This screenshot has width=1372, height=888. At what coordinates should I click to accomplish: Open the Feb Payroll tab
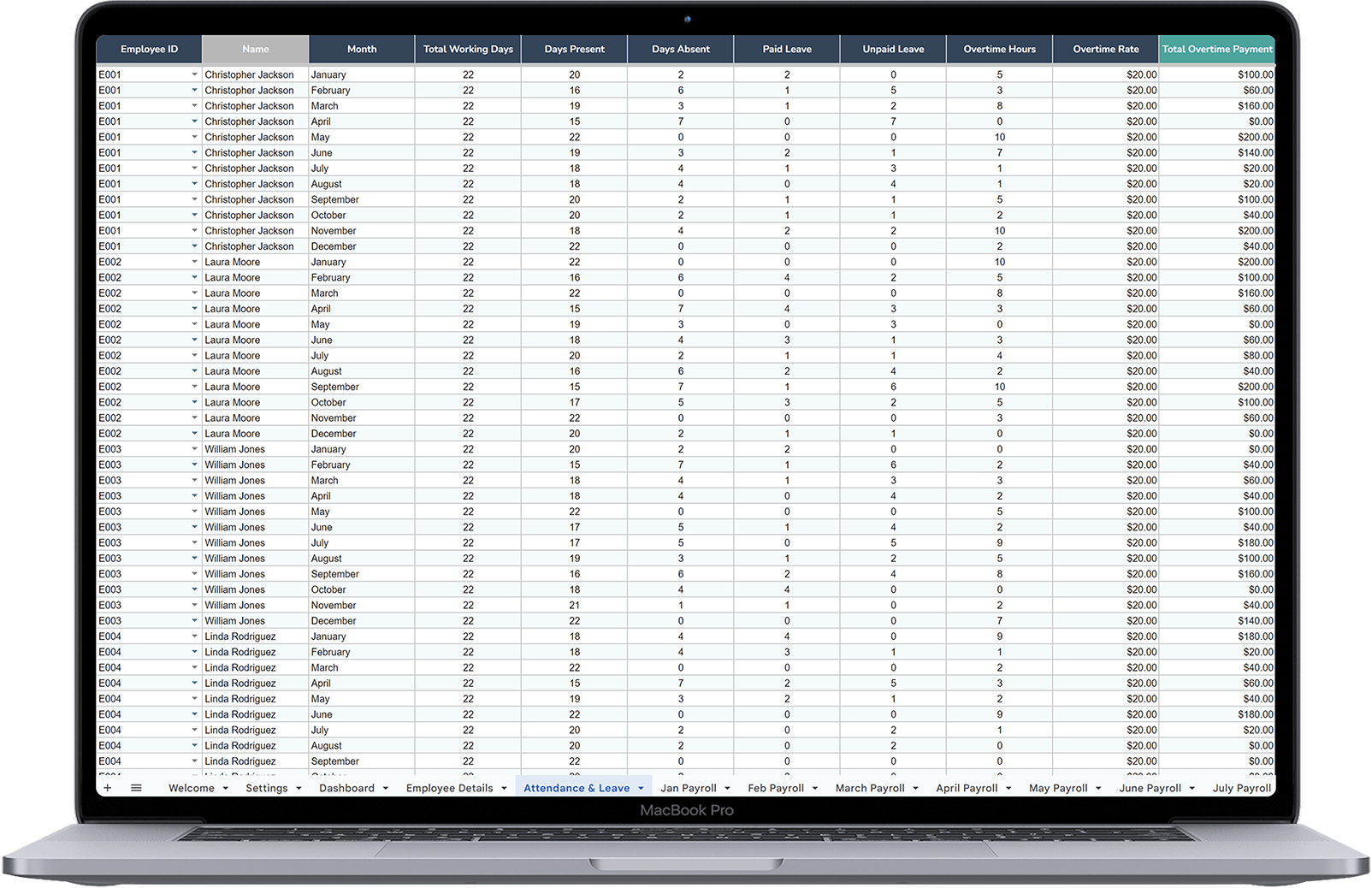tap(776, 788)
